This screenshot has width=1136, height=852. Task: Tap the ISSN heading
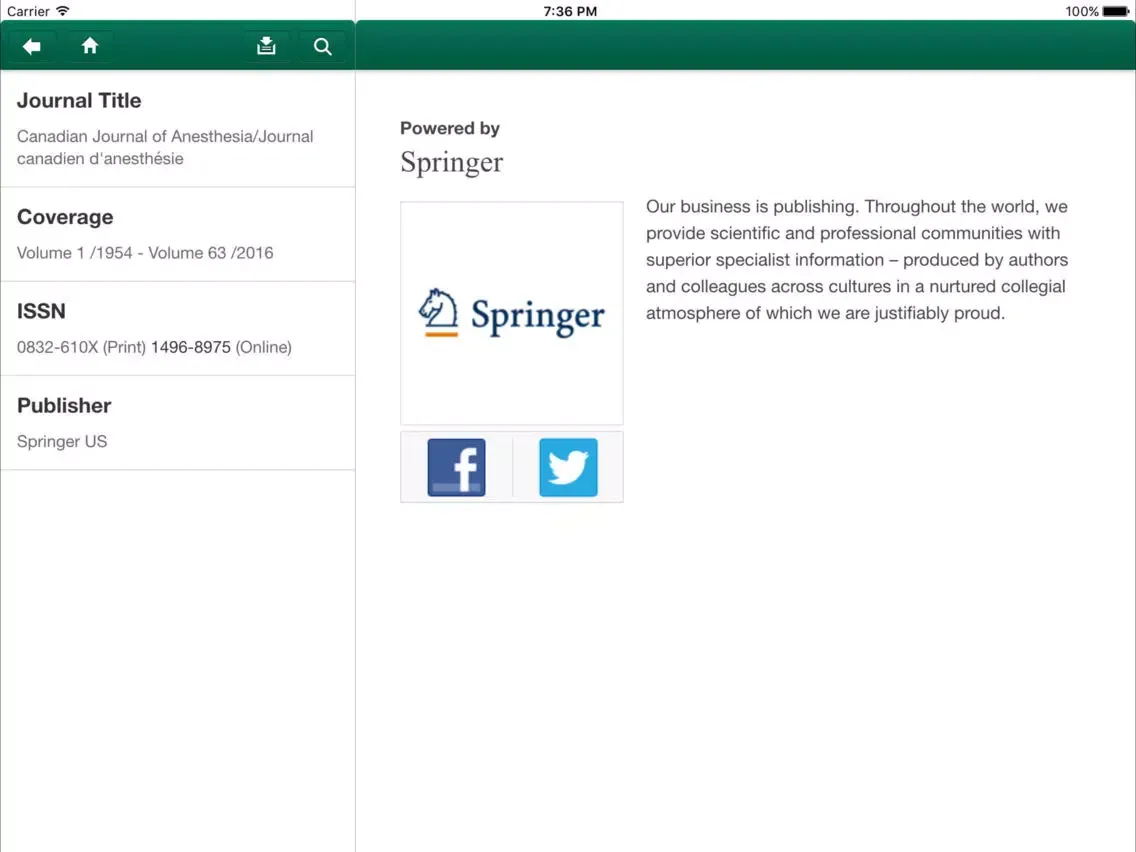tap(41, 311)
